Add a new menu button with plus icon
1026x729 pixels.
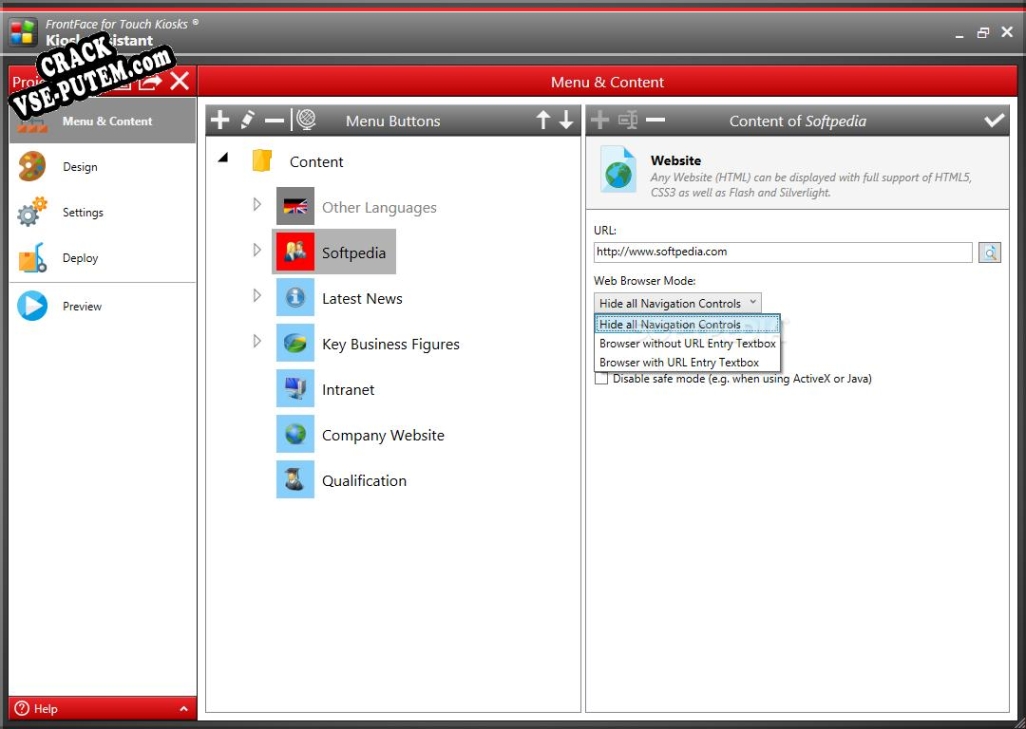coord(220,120)
